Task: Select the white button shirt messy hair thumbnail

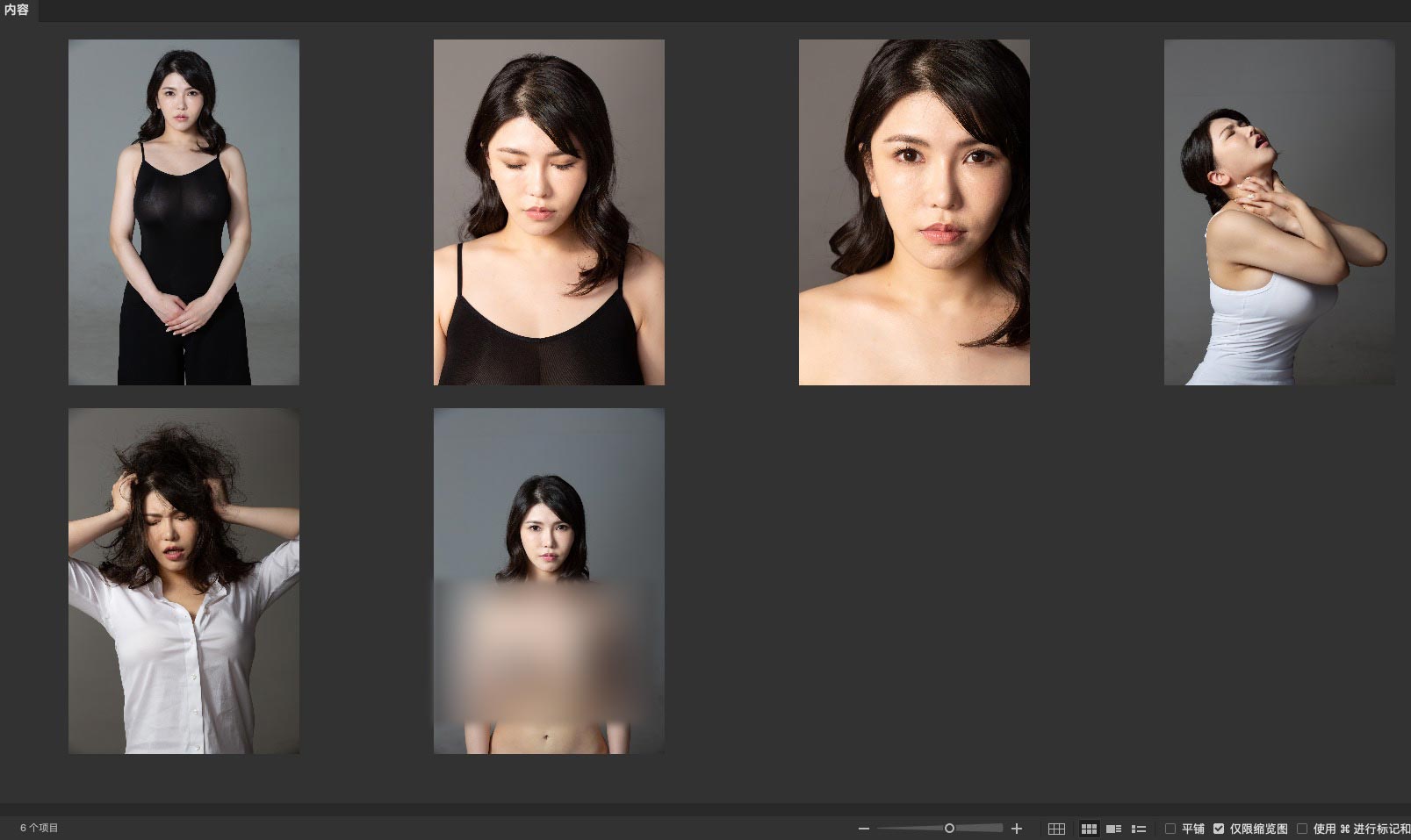Action: click(184, 580)
